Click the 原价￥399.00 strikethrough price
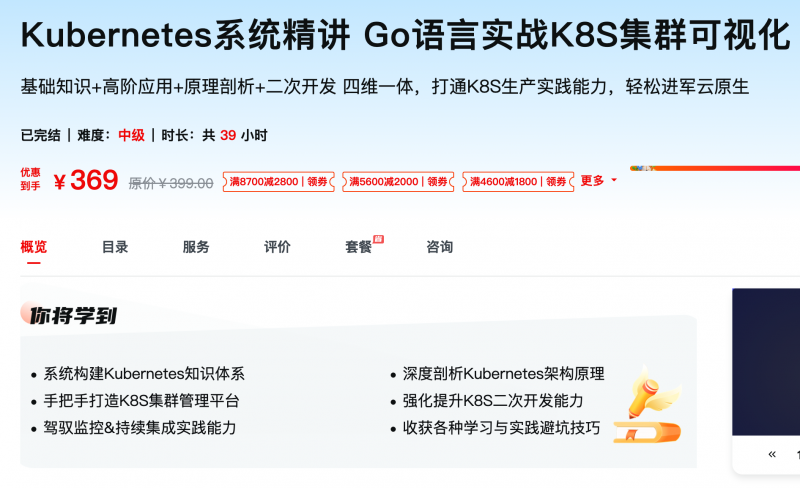800x488 pixels. [x=170, y=183]
